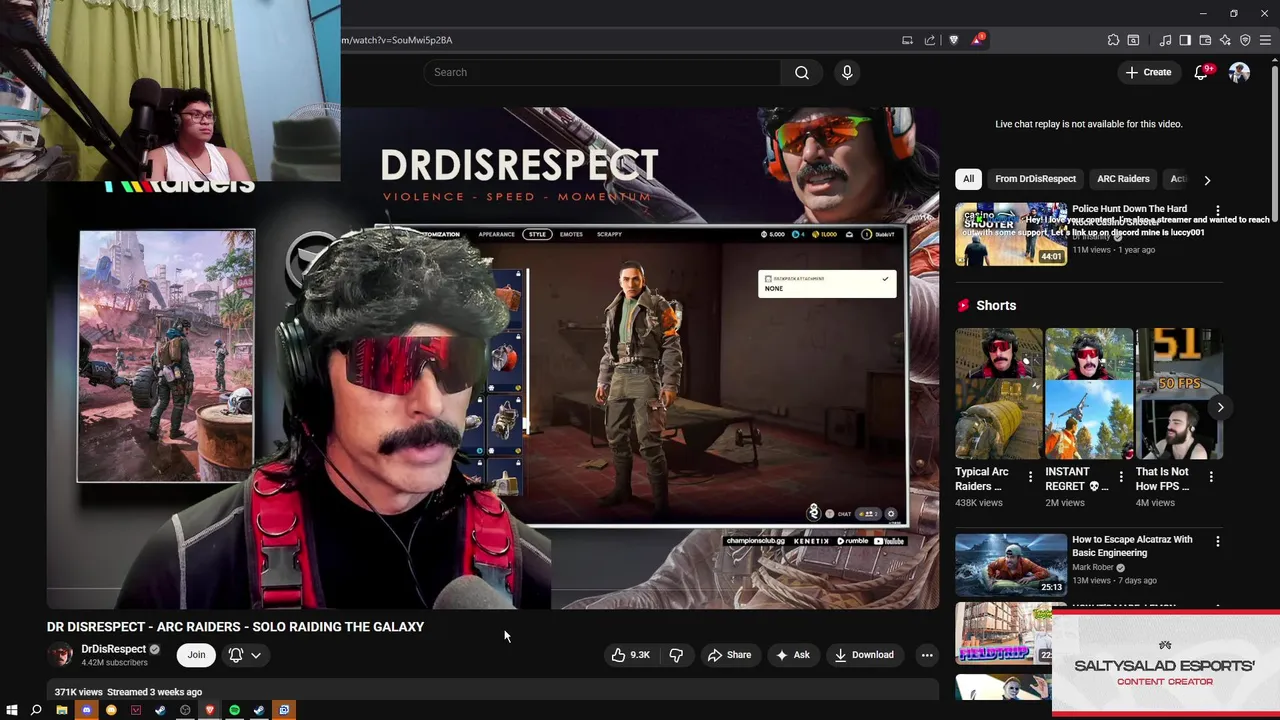Open options menu for Typical Arc Raiders short

[1030, 478]
